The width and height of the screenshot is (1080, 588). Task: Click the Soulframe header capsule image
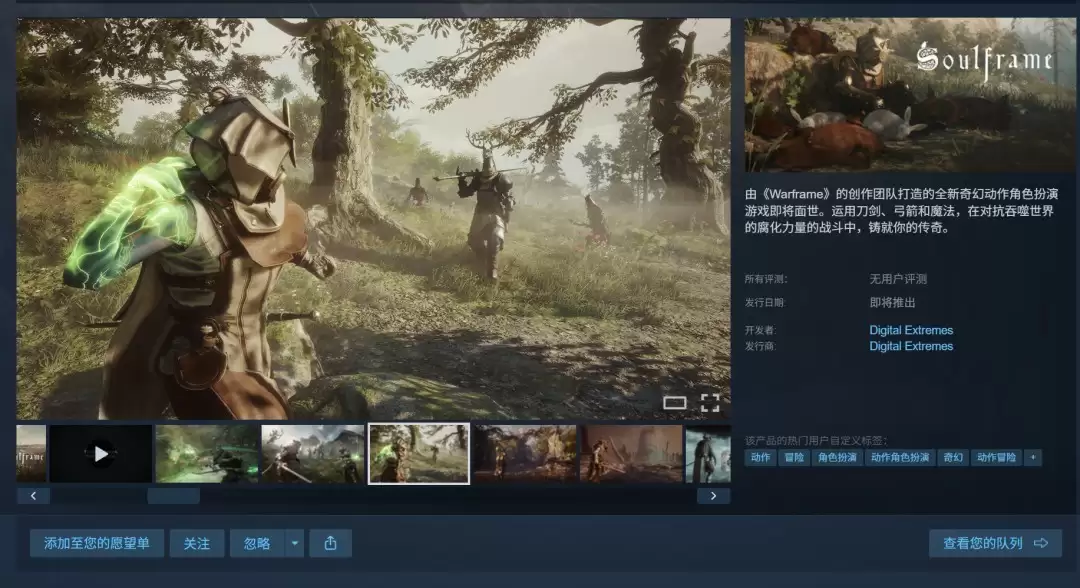pyautogui.click(x=909, y=94)
